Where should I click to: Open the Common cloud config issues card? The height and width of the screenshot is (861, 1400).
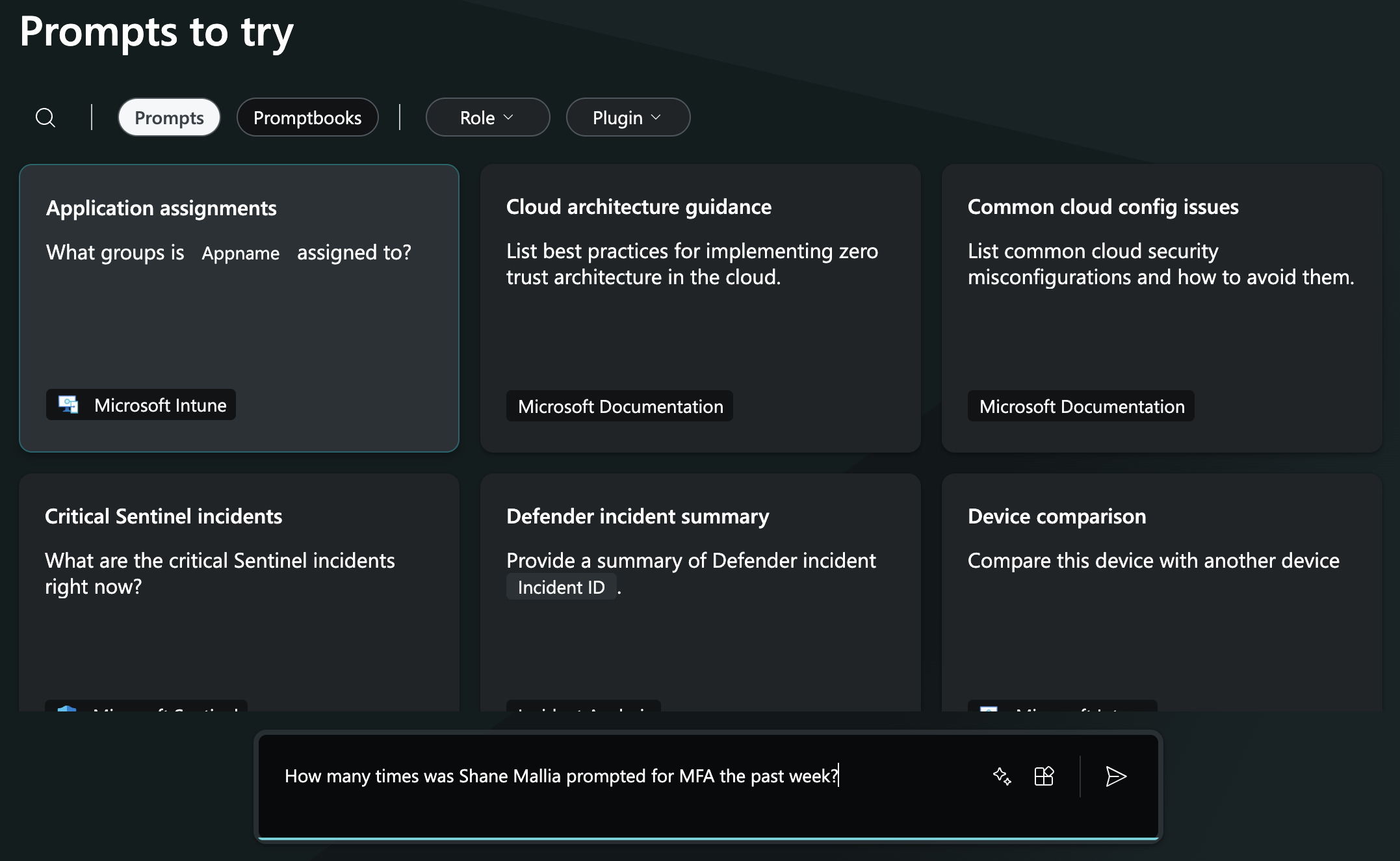pyautogui.click(x=1161, y=308)
